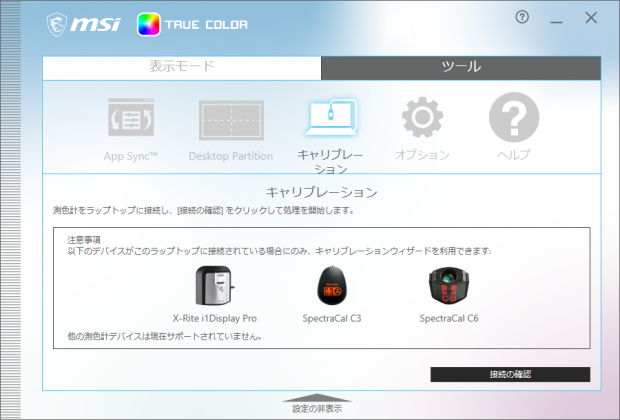
Task: Select the Desktop Partition icon
Action: tap(231, 120)
